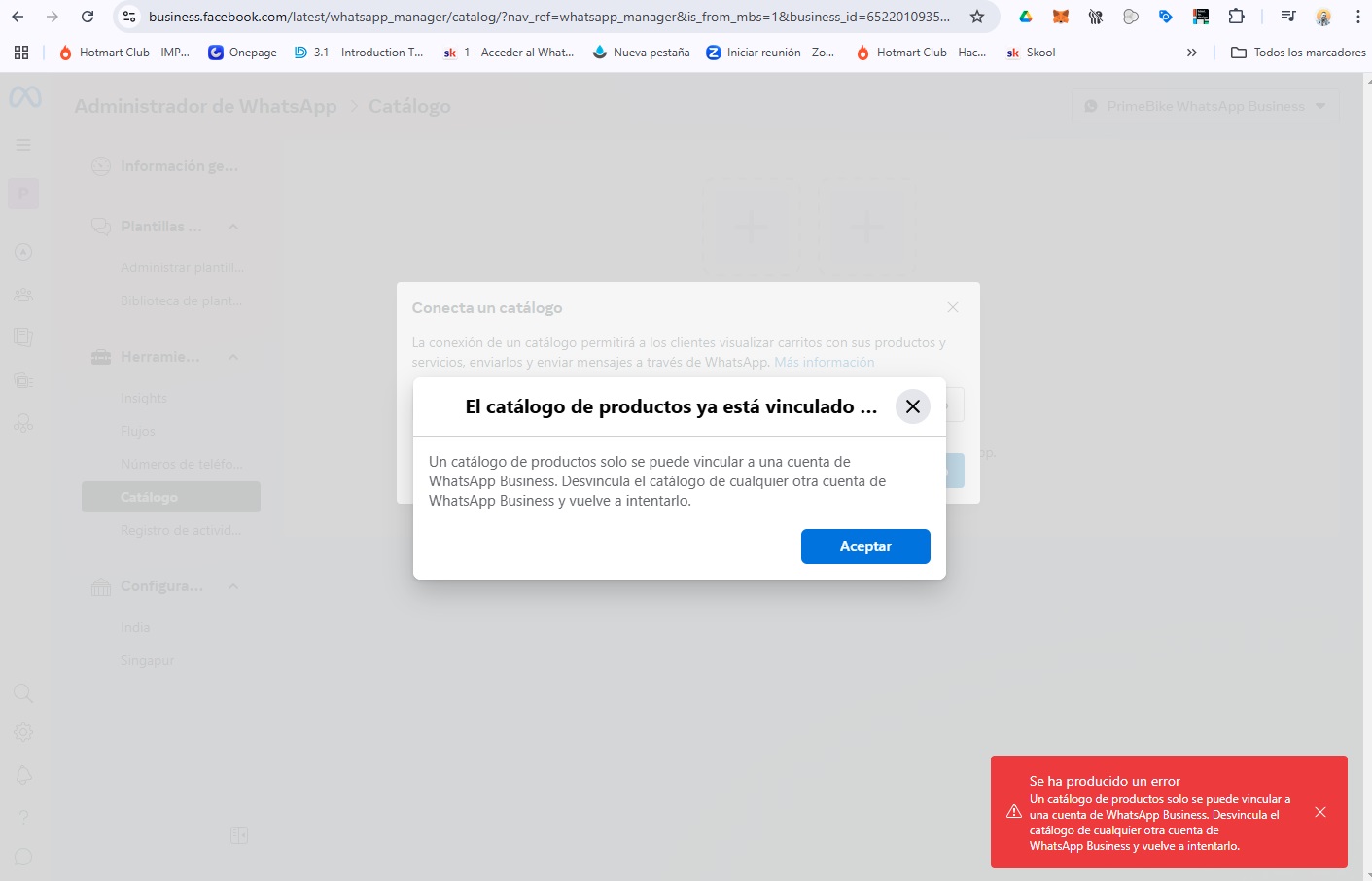Screen dimensions: 1372x881
Task: Click the Aceptar button in the dialog
Action: (864, 546)
